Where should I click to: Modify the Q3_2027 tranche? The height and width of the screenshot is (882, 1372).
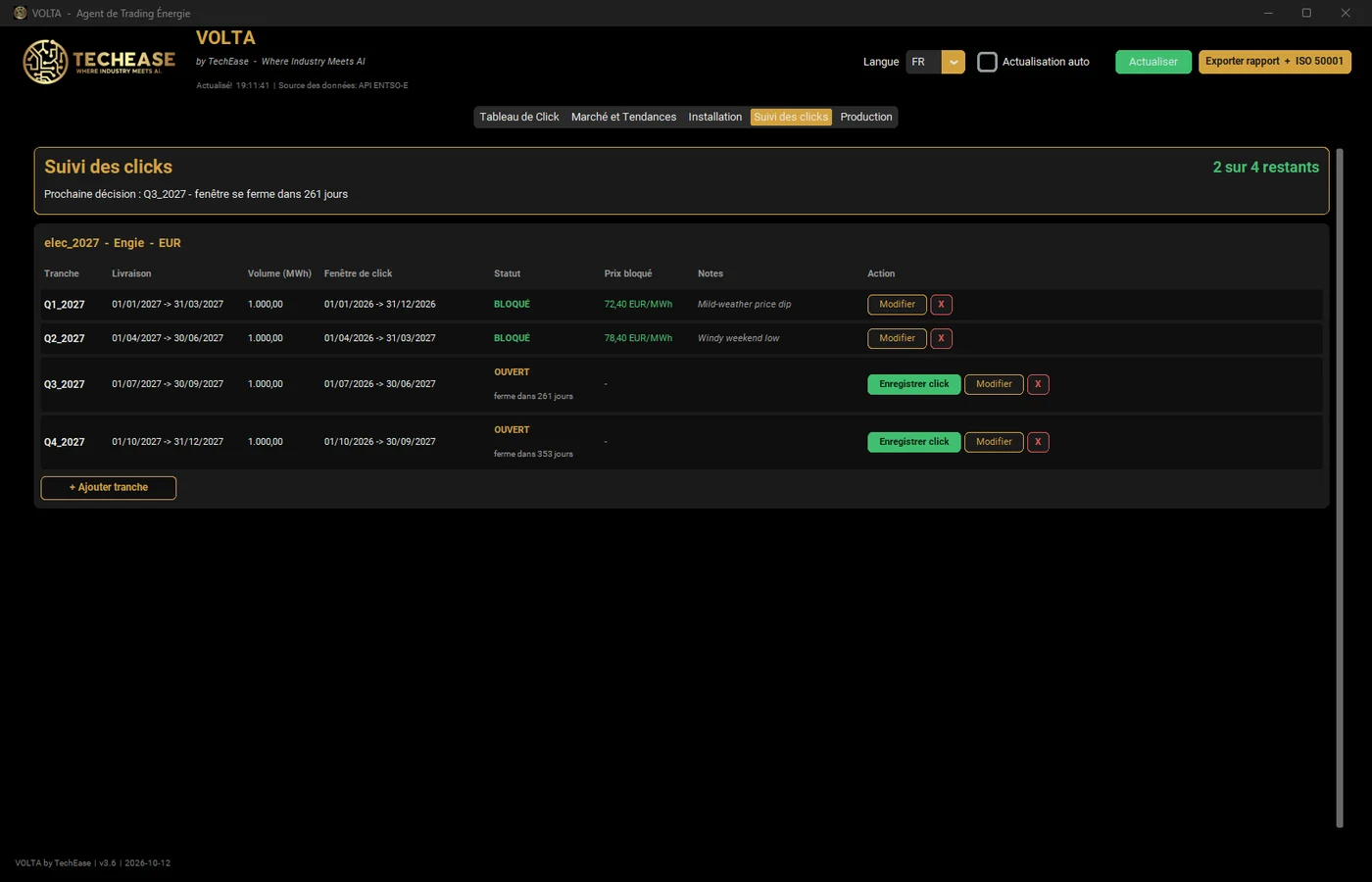click(994, 384)
